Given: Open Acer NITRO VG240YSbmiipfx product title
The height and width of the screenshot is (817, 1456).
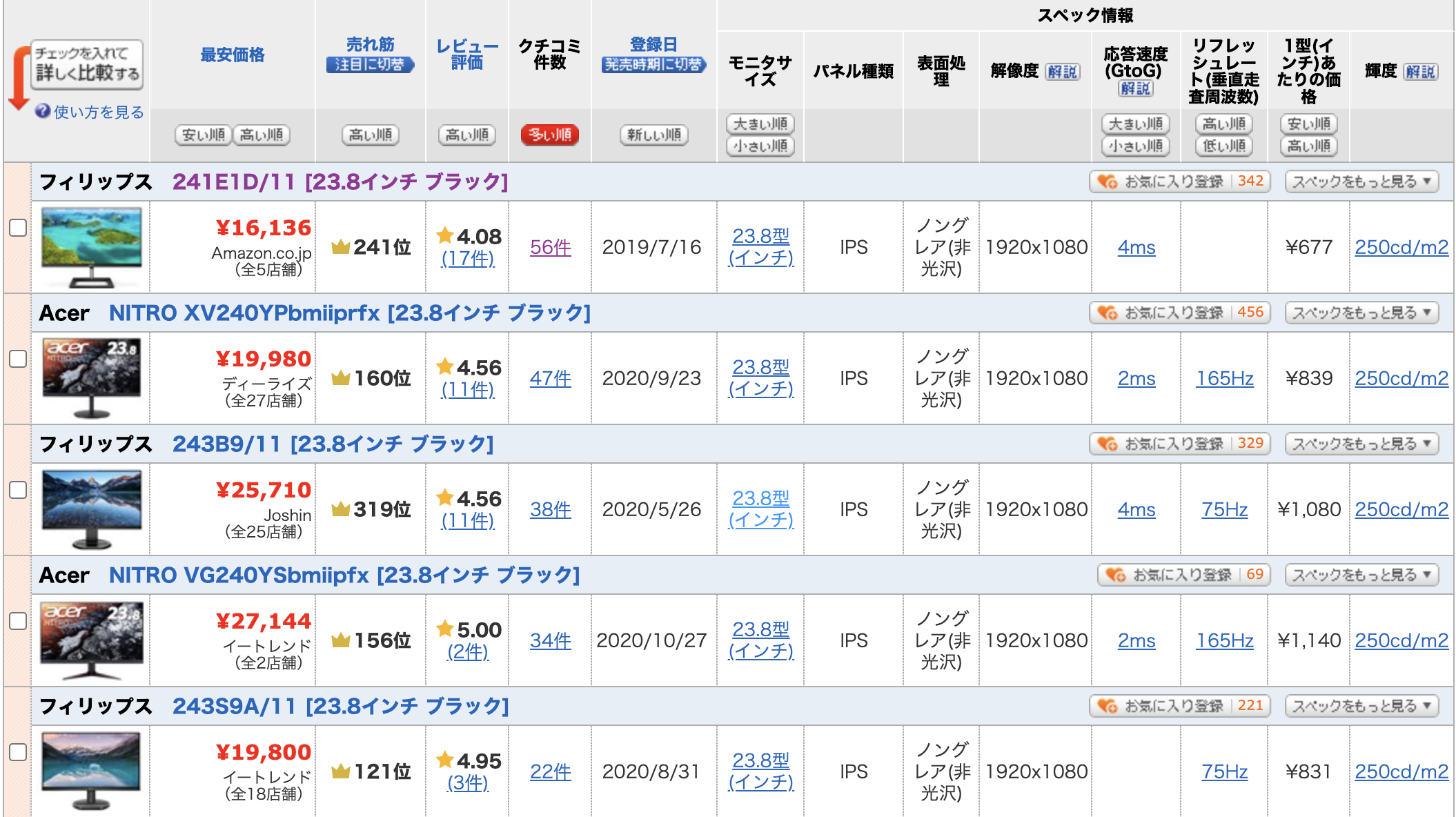Looking at the screenshot, I should coord(344,575).
